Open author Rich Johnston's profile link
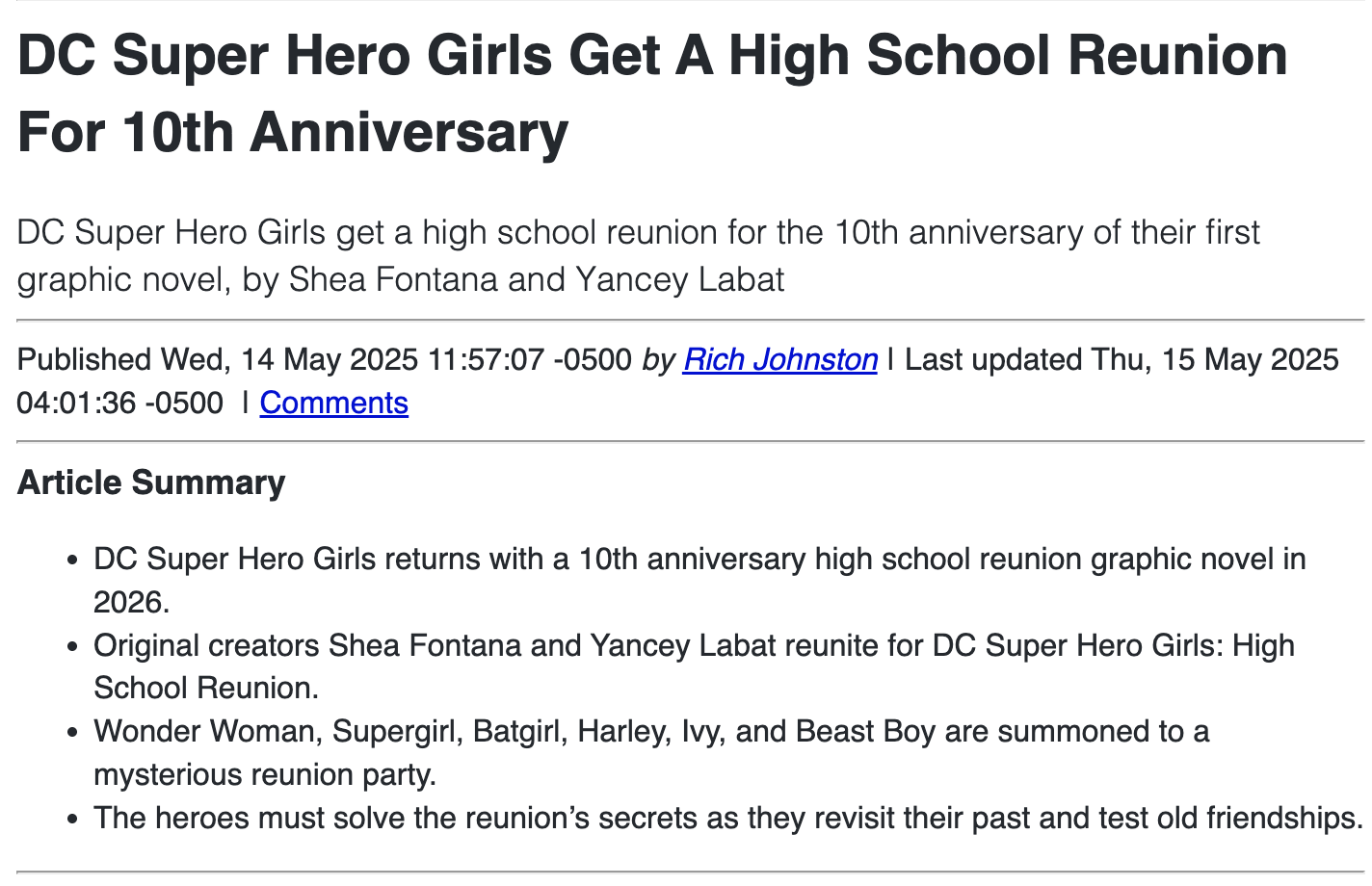This screenshot has width=1372, height=886. tap(779, 359)
